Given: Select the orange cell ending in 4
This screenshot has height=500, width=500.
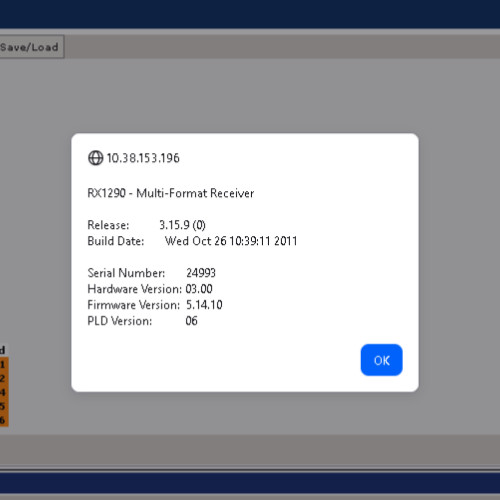Looking at the screenshot, I should point(4,392).
